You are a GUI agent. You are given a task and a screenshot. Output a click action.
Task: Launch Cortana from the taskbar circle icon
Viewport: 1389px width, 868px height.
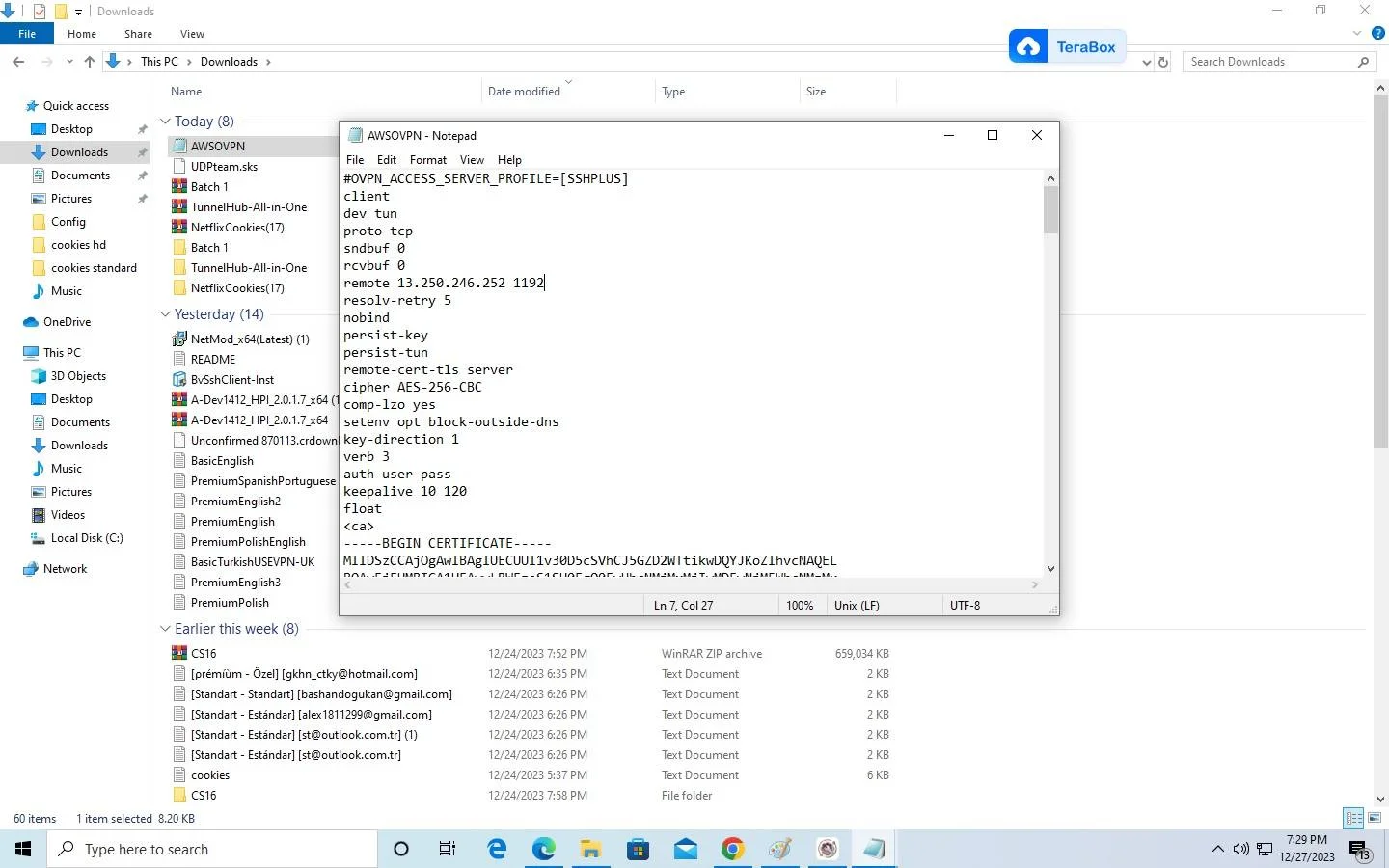[401, 849]
